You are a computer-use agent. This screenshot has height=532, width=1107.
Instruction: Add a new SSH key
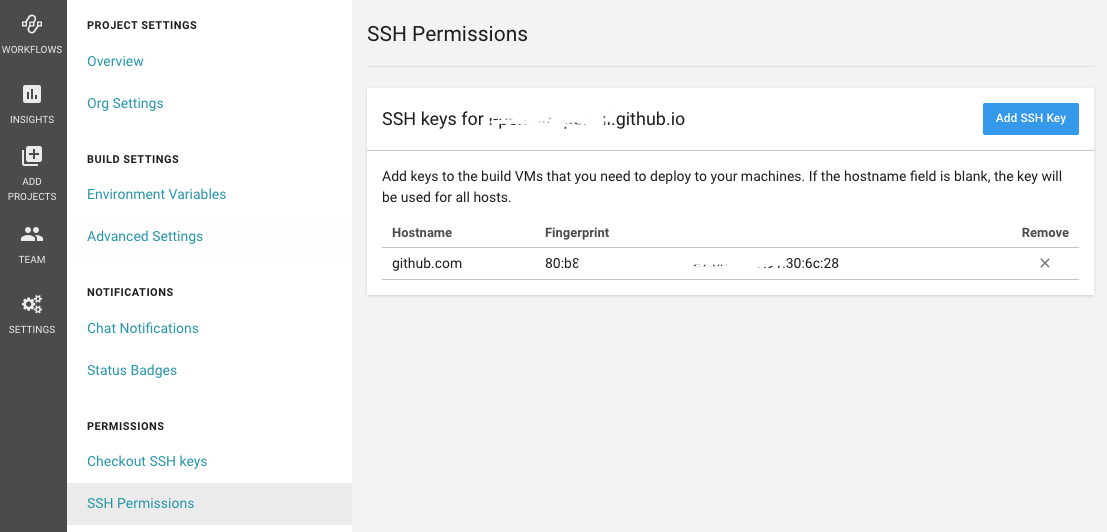click(x=1030, y=119)
